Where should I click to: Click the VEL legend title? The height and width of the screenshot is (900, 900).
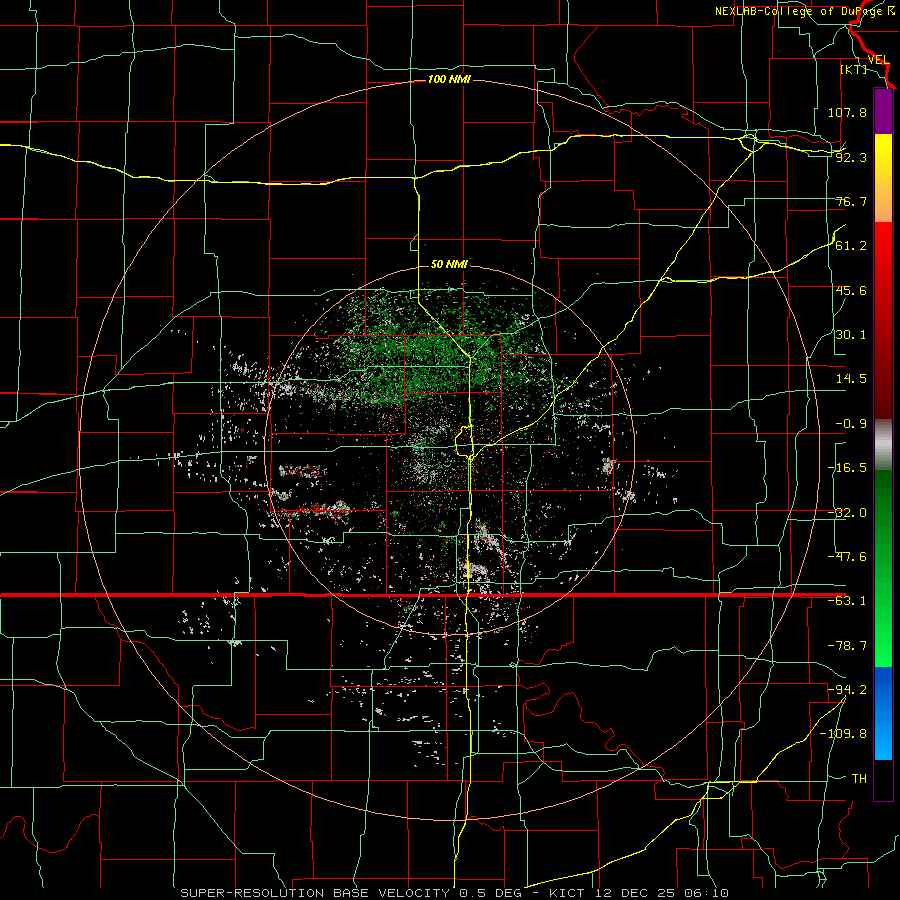pos(878,60)
